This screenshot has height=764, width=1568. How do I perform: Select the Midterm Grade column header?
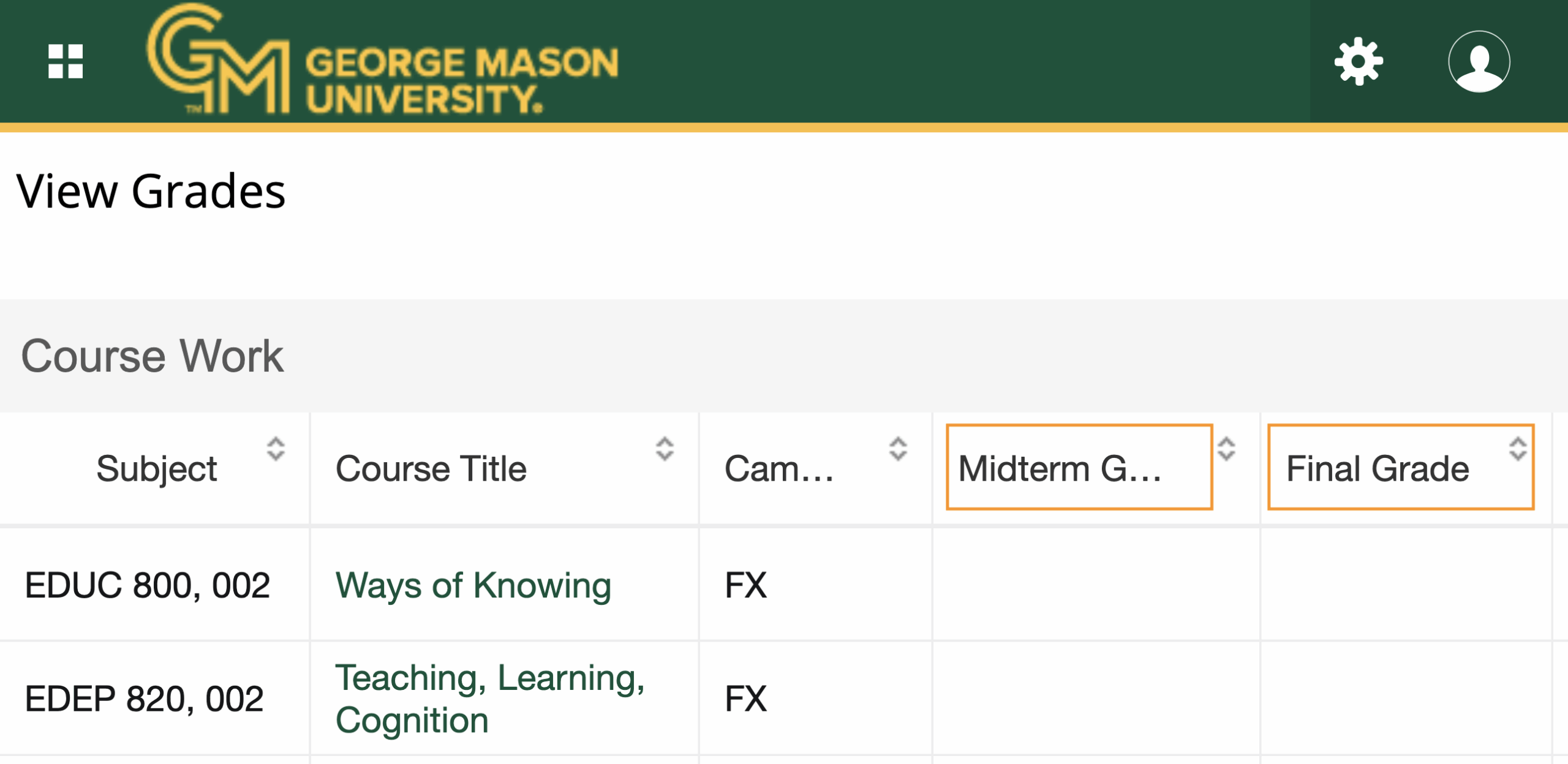click(1060, 469)
